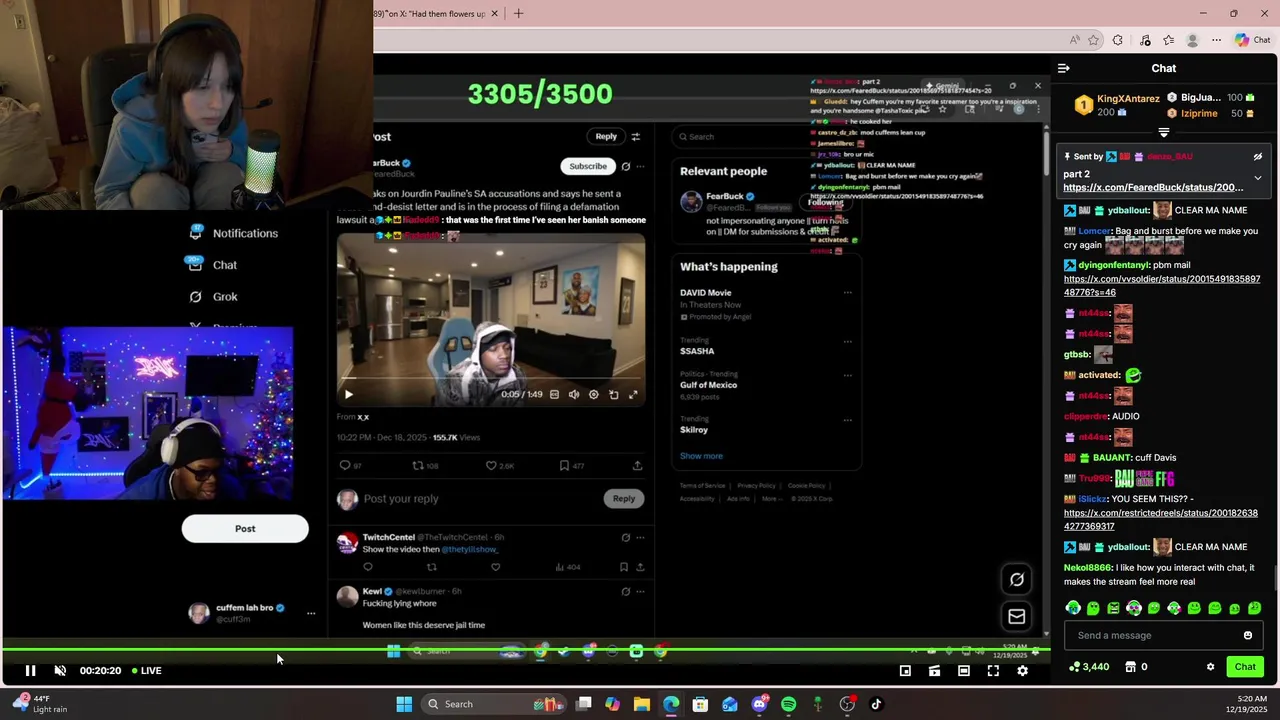The height and width of the screenshot is (720, 1280).
Task: Open a new browser tab
Action: (518, 13)
